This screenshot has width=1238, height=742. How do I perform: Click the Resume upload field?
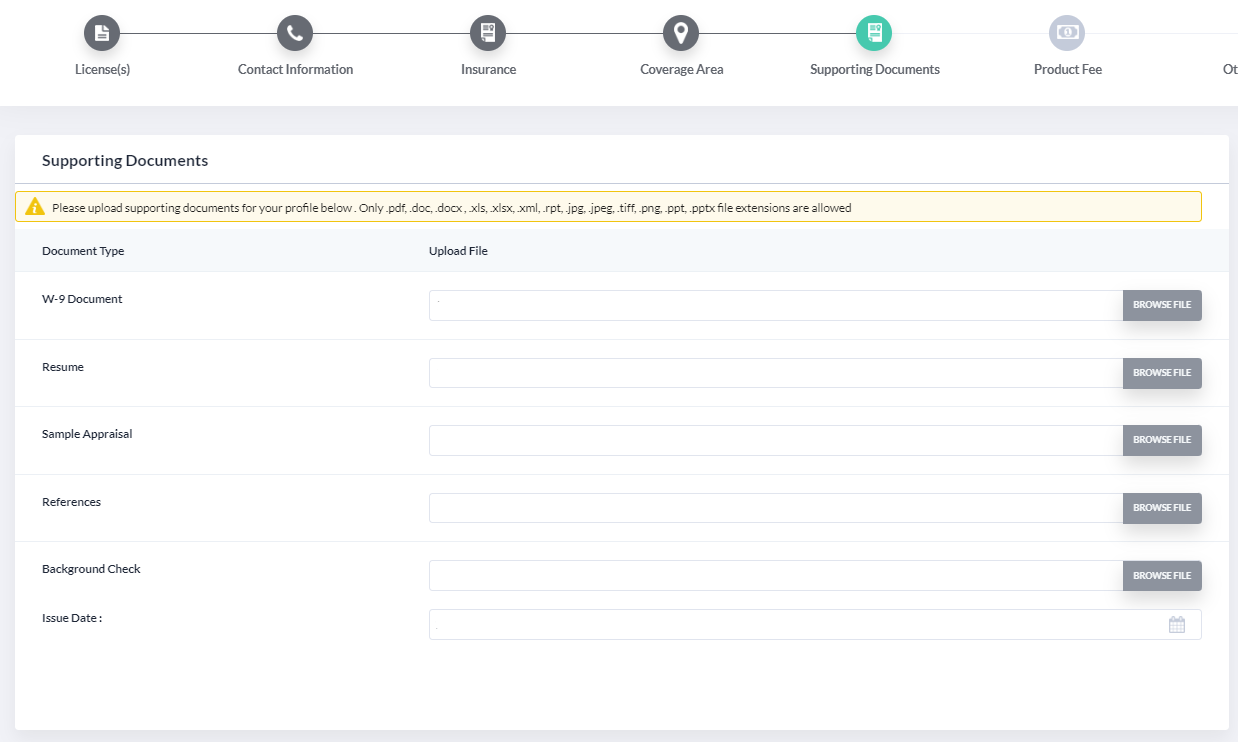click(776, 373)
